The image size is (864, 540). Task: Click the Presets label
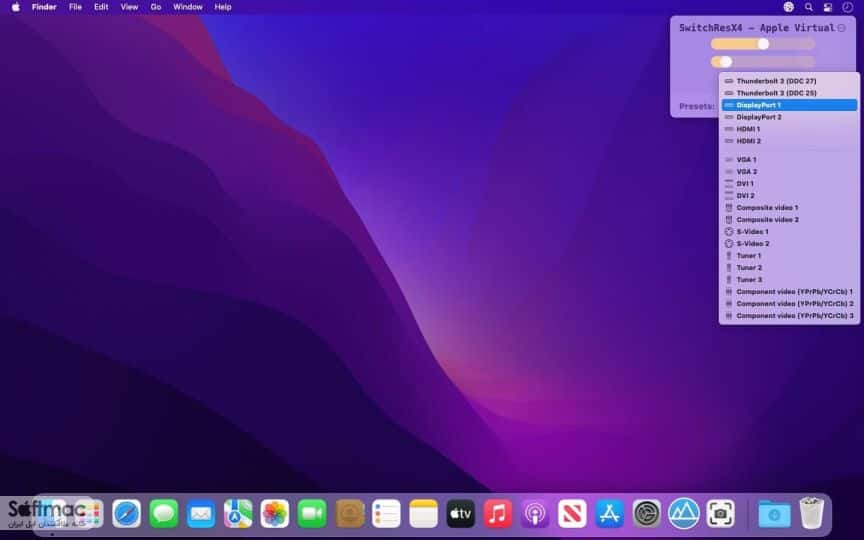click(697, 106)
